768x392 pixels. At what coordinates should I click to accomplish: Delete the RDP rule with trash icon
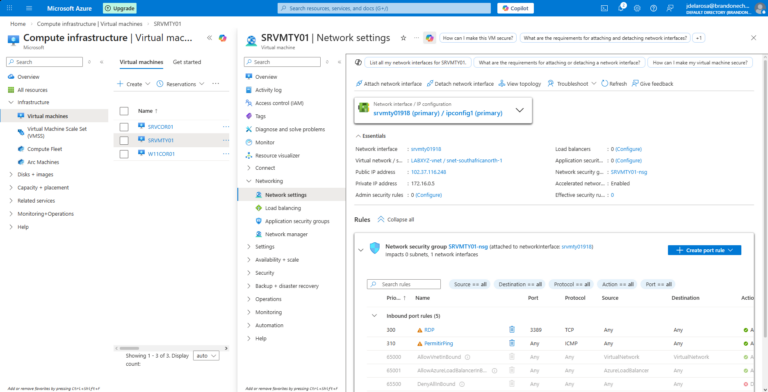pos(512,330)
